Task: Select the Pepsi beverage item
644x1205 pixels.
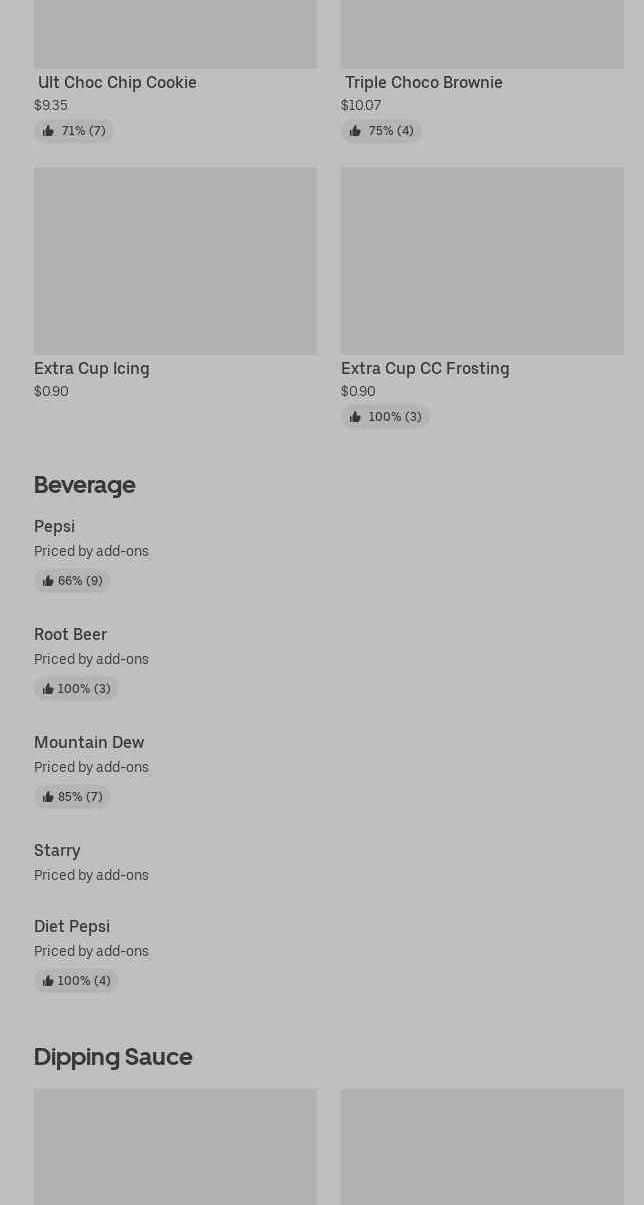Action: click(x=55, y=526)
